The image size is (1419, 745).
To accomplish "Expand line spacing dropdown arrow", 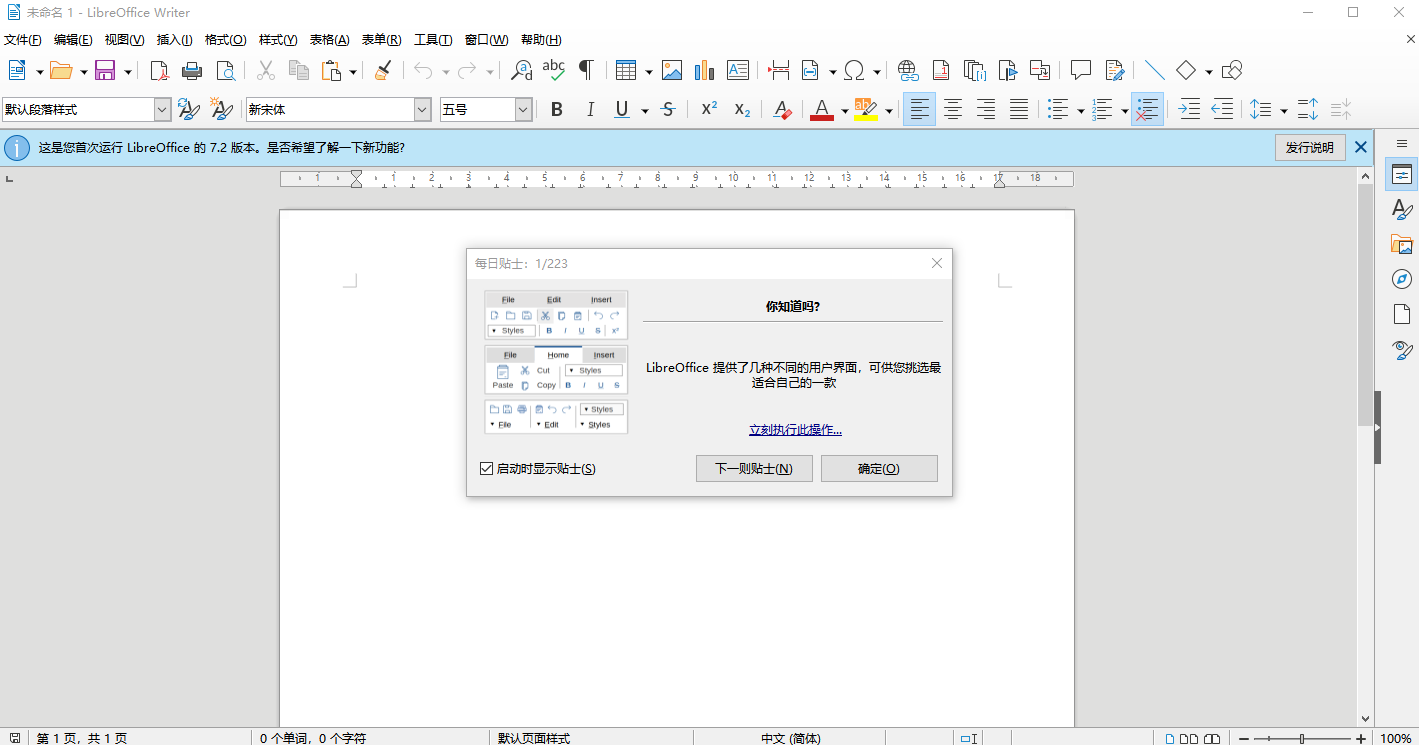I will (1284, 111).
